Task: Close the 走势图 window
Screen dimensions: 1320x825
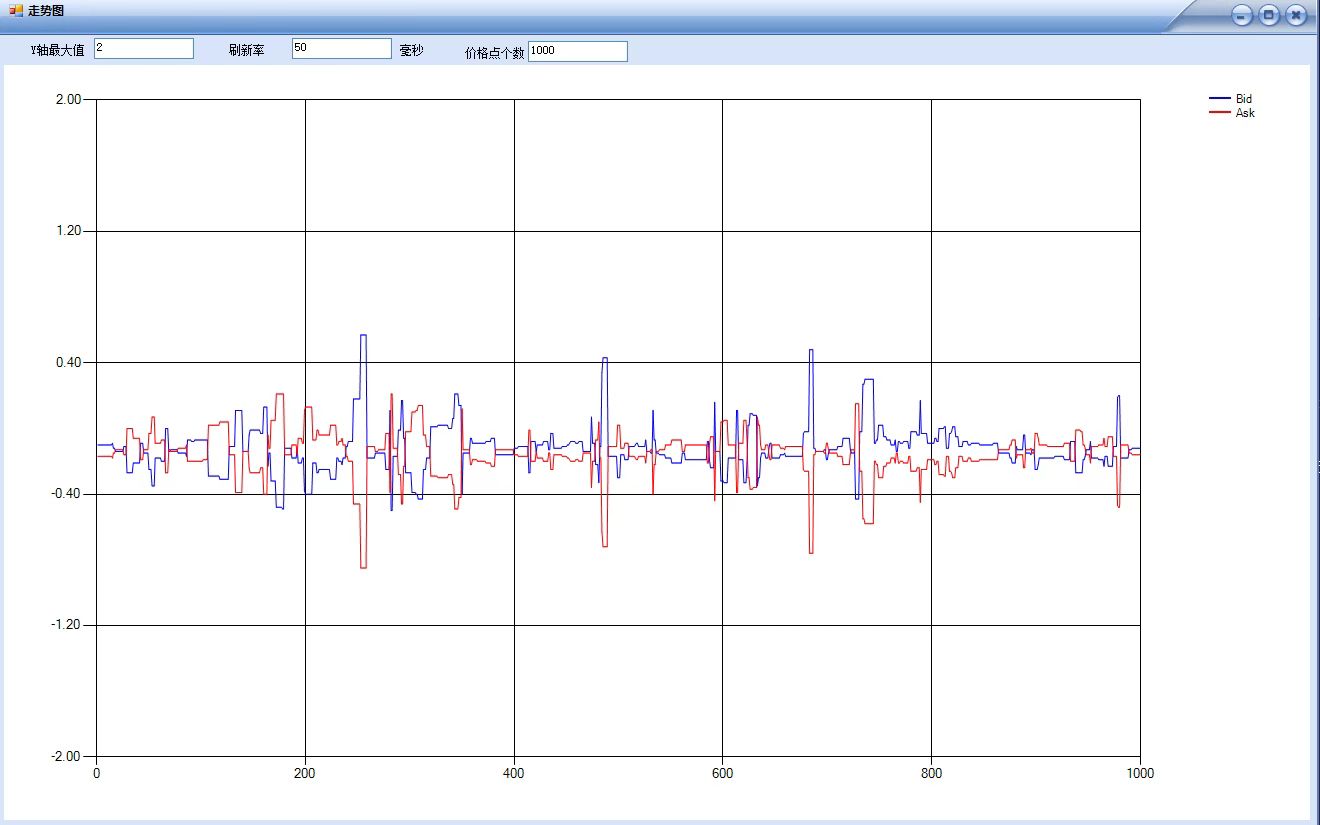Action: [1296, 15]
